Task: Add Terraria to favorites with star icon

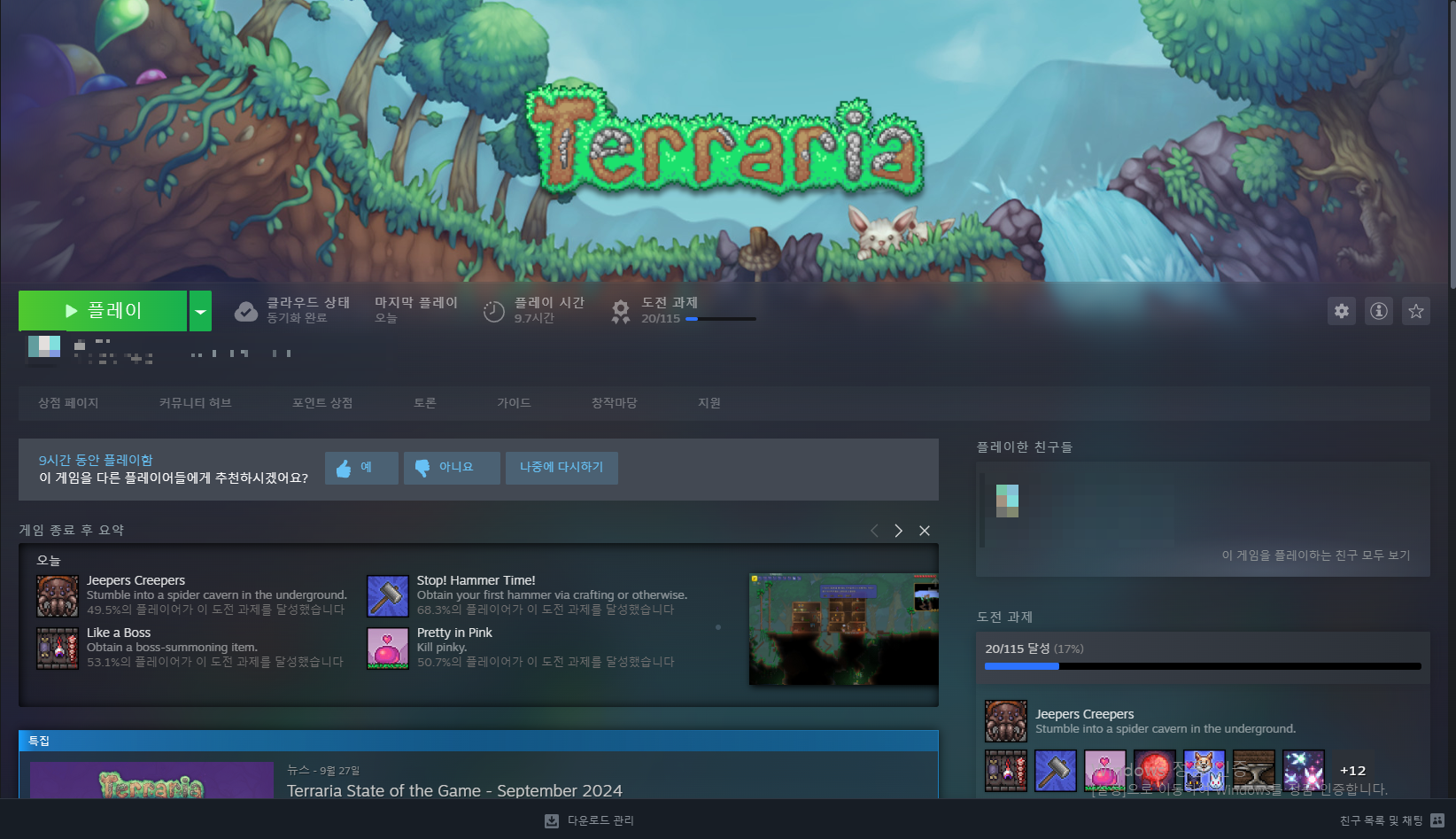Action: [1416, 311]
